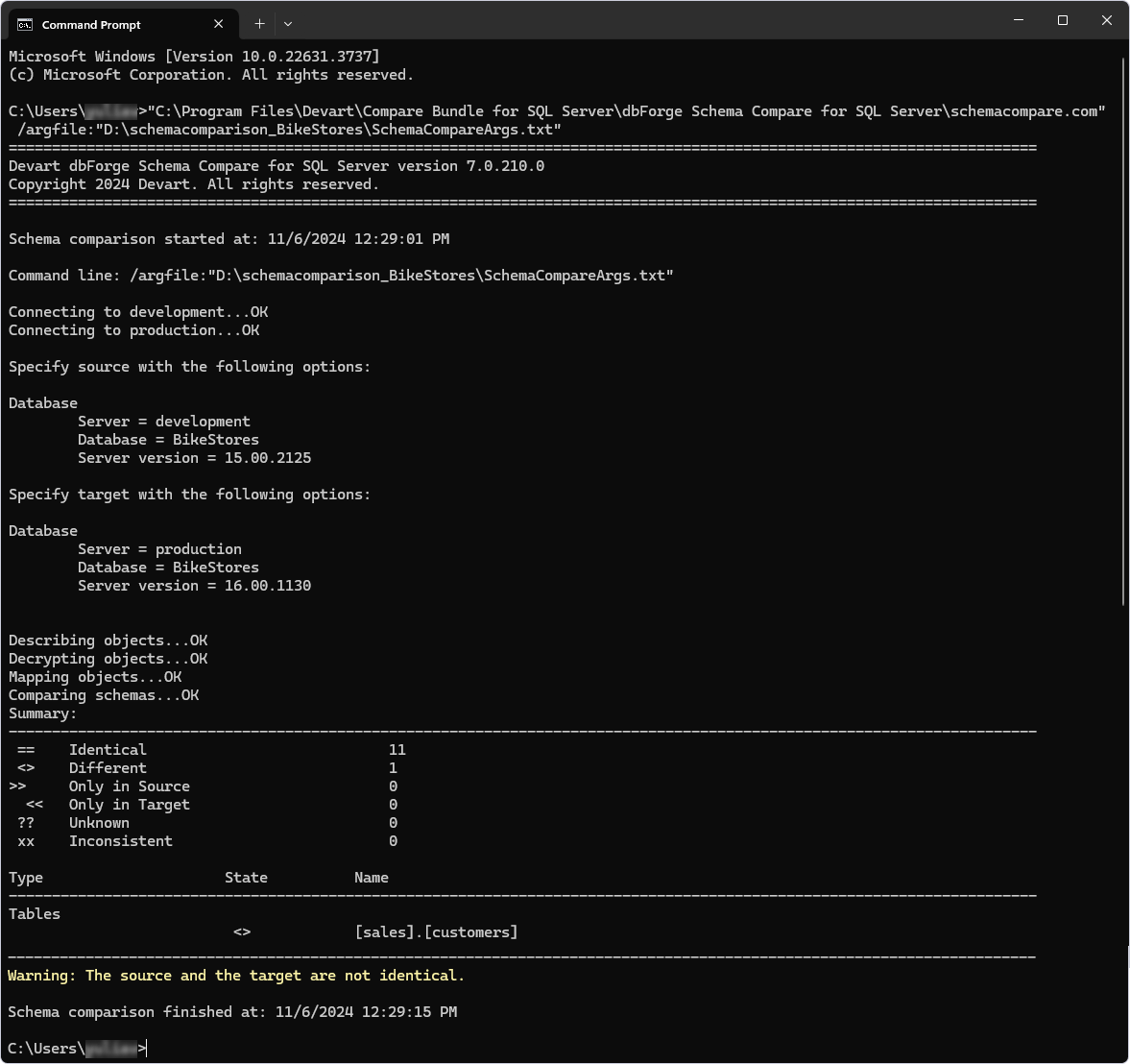
Task: Click the Microsoft Corporation rights reserved line
Action: click(x=211, y=75)
